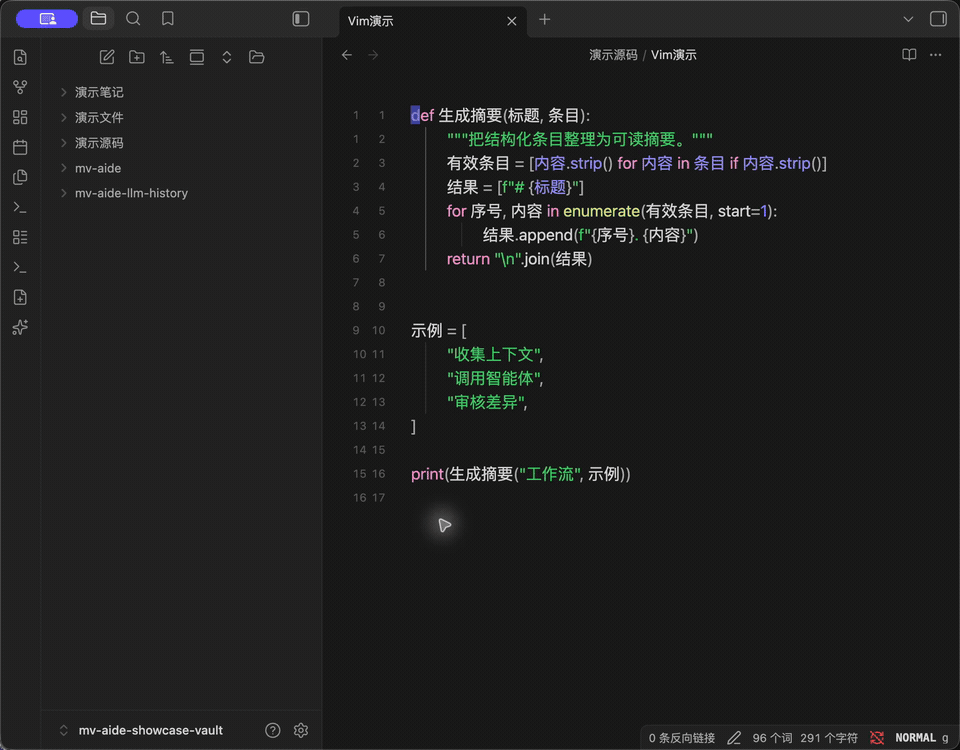Expand the mv-aide folder

[98, 168]
